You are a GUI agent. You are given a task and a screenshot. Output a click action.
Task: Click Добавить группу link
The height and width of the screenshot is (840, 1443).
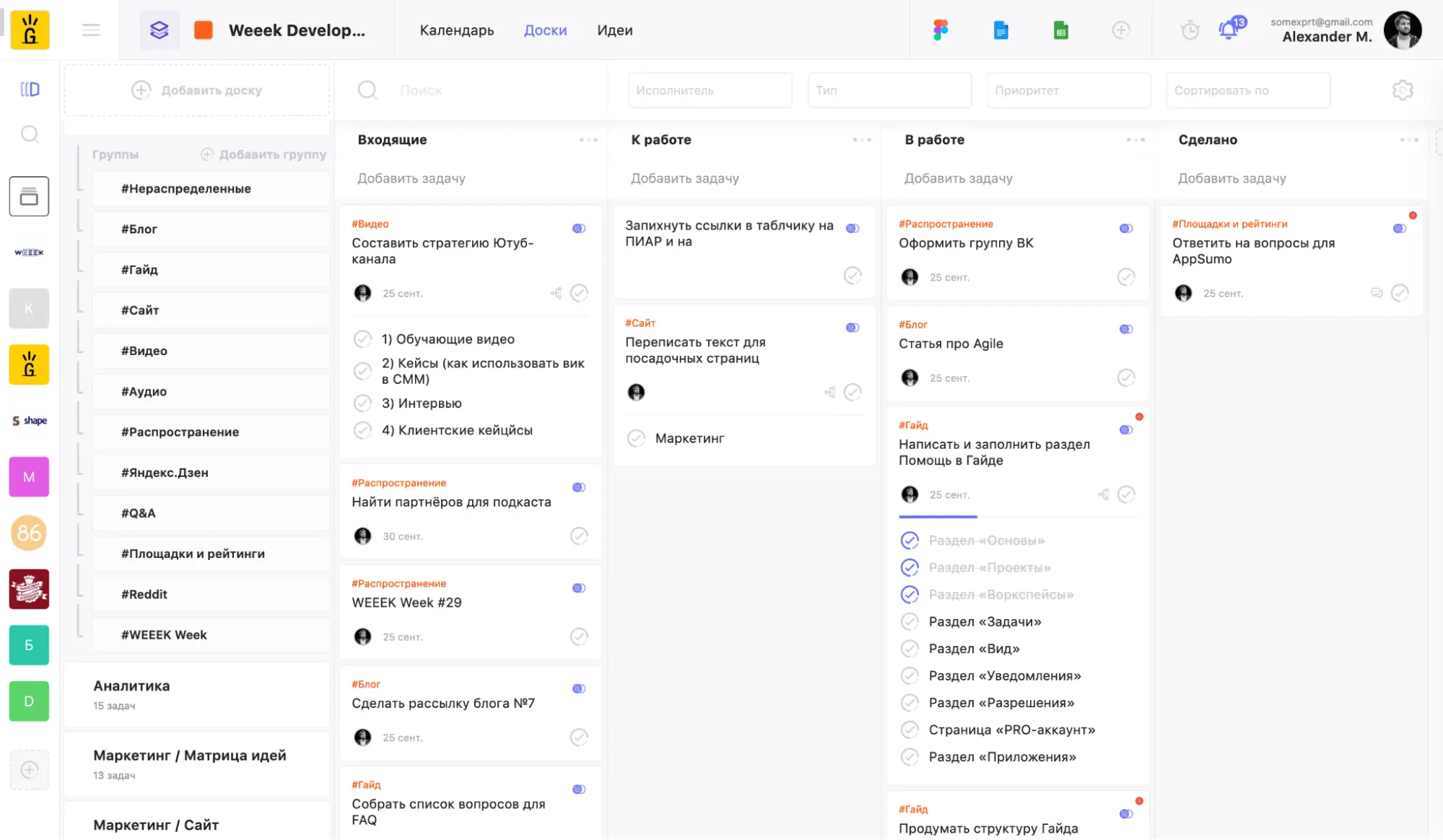point(263,154)
